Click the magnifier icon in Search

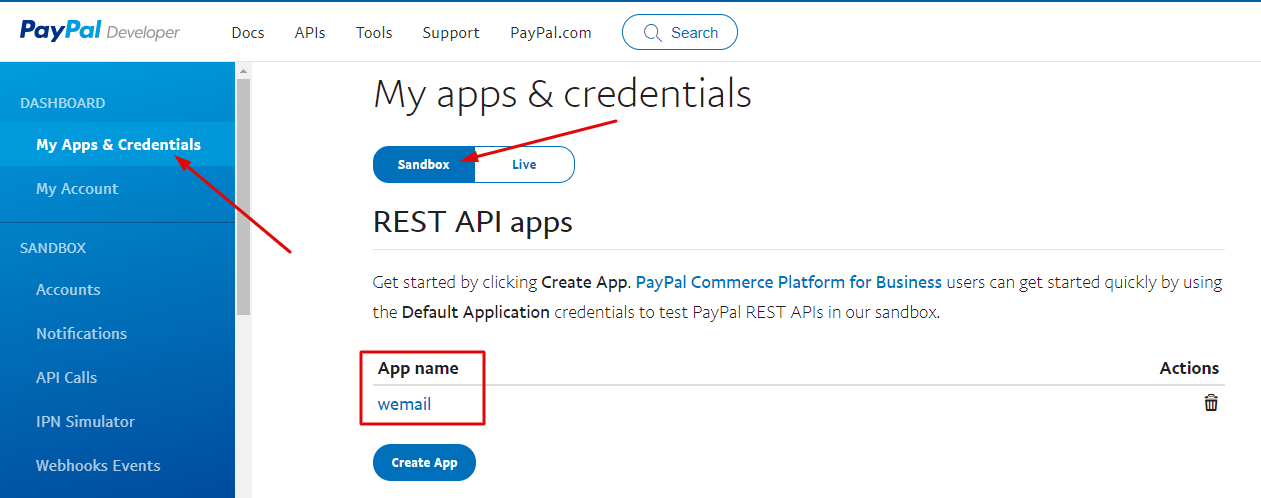653,32
